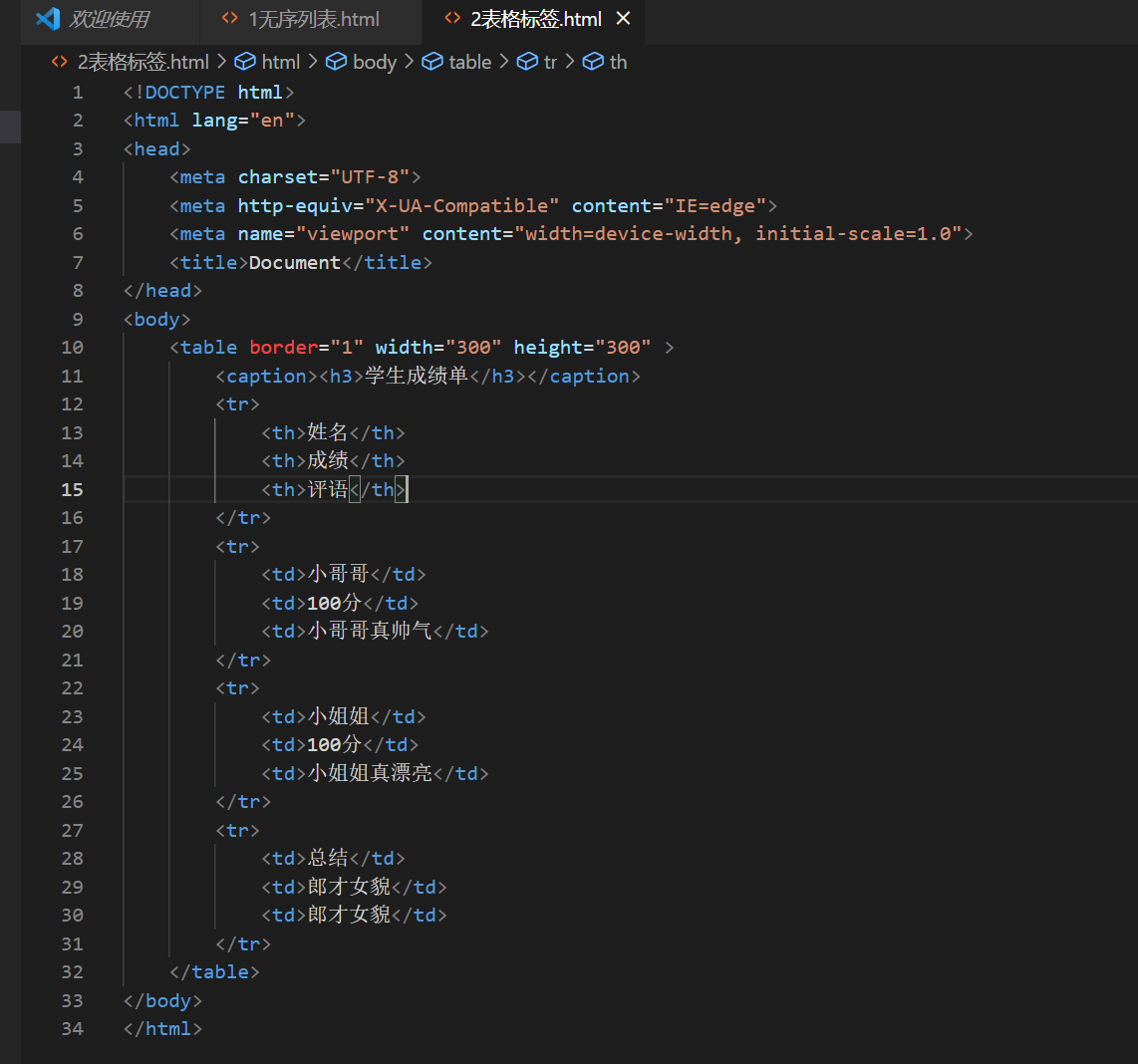This screenshot has width=1138, height=1064.
Task: Click 评语 header cell text on line 15
Action: point(327,490)
